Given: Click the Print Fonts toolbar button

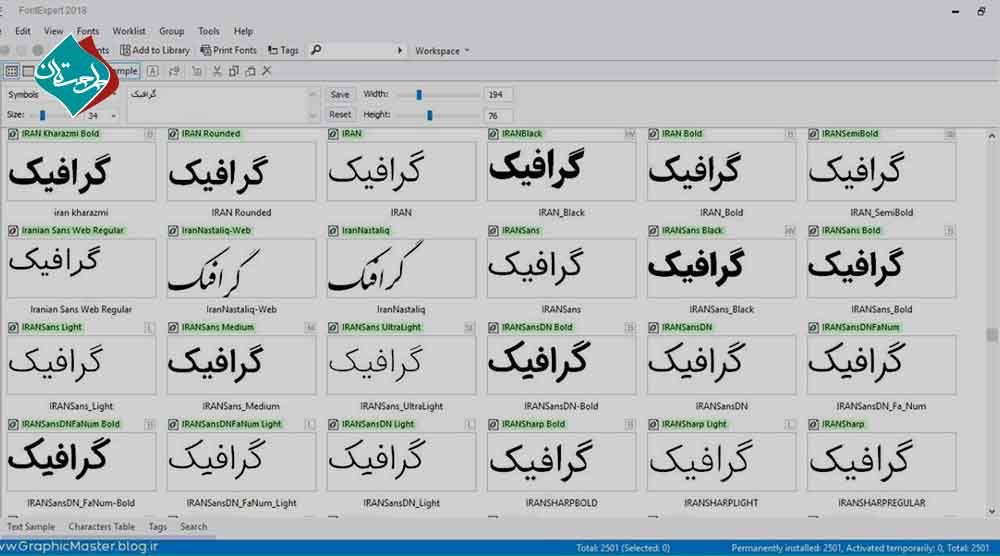Looking at the screenshot, I should pyautogui.click(x=228, y=50).
